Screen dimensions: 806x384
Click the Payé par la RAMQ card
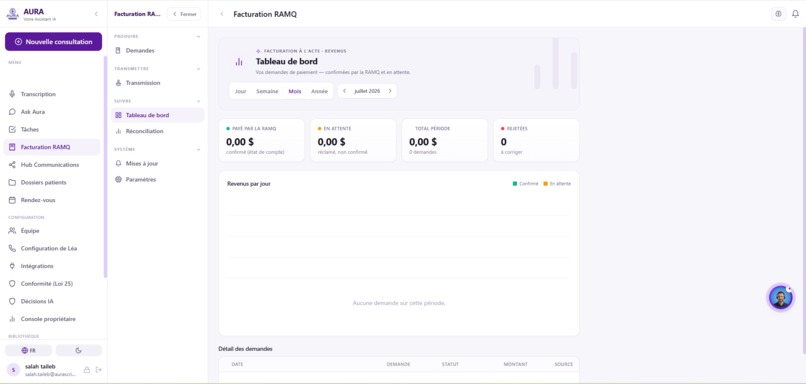pyautogui.click(x=261, y=140)
